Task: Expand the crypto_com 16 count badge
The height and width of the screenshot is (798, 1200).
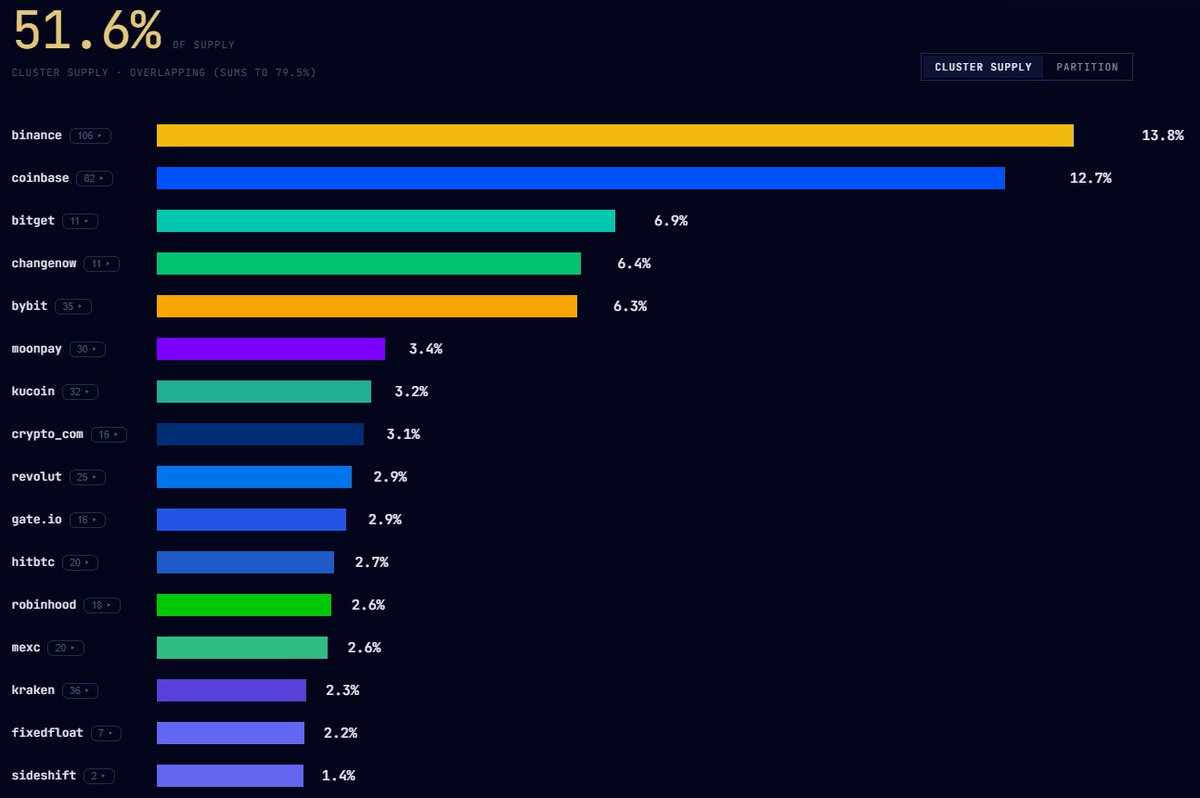Action: (x=109, y=435)
